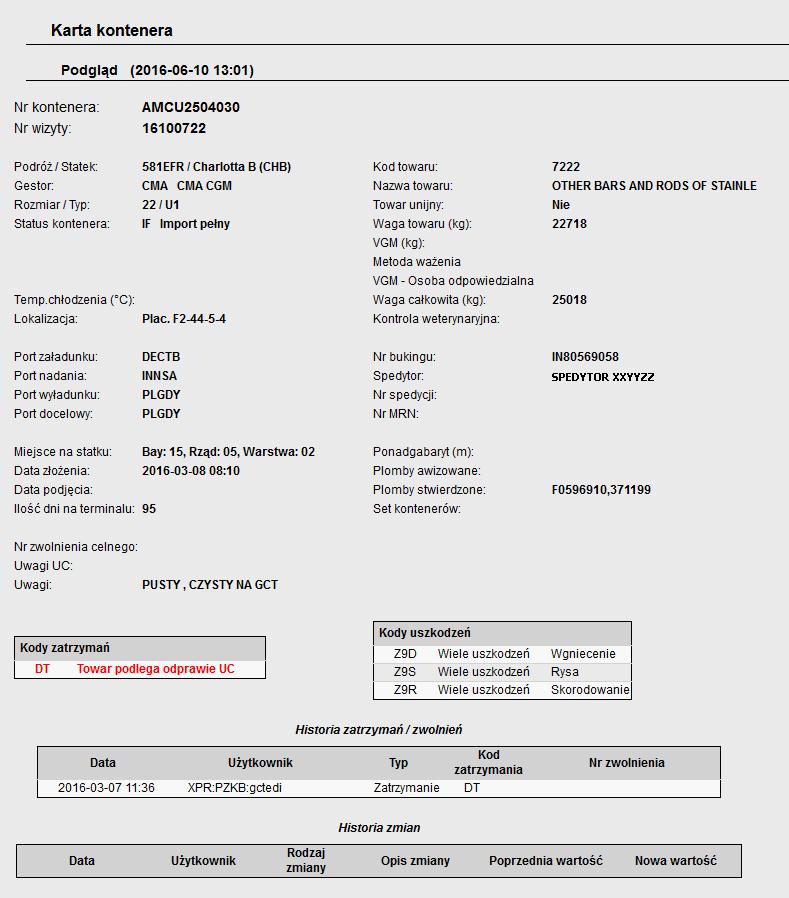Click the preview date 2016-06-10 13:01
This screenshot has width=789, height=898.
tap(192, 70)
